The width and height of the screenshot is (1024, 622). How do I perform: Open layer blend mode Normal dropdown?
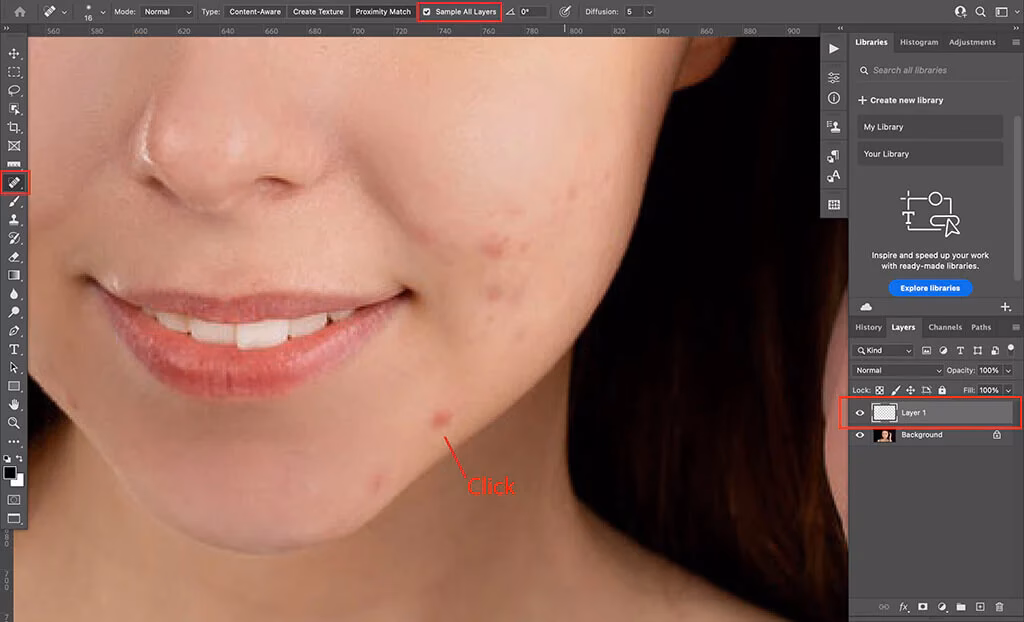coord(897,370)
